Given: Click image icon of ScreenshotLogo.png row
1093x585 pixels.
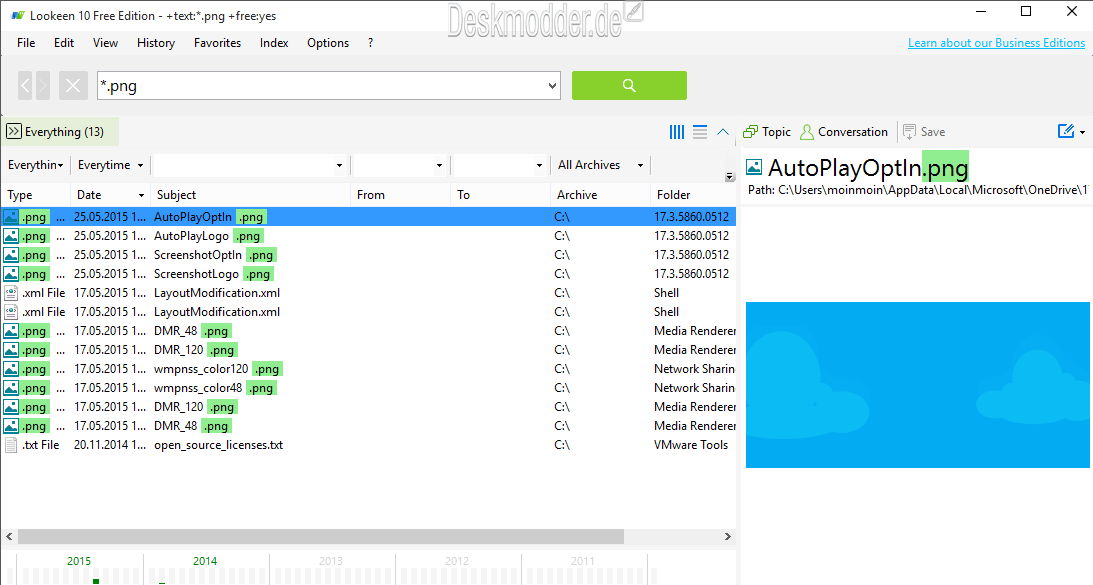Looking at the screenshot, I should click(x=11, y=274).
